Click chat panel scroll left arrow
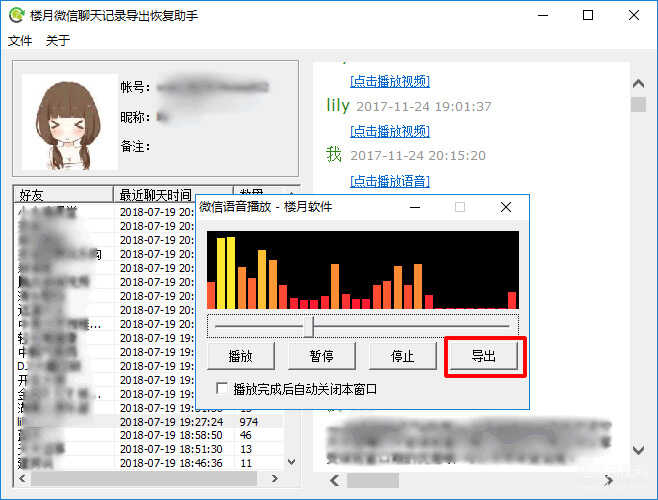Image resolution: width=658 pixels, height=500 pixels. point(334,481)
